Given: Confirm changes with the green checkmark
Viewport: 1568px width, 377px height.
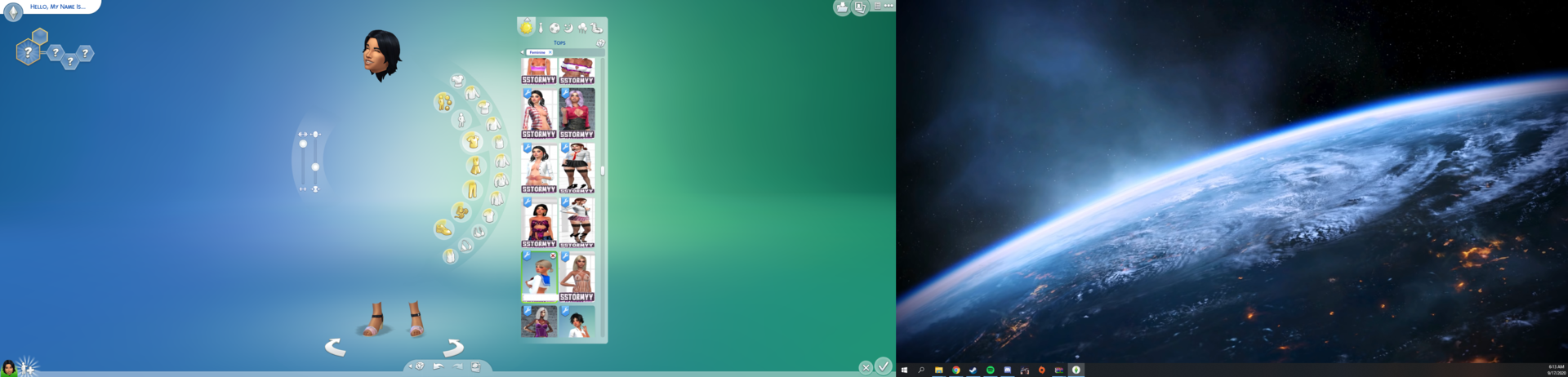Looking at the screenshot, I should (x=884, y=366).
